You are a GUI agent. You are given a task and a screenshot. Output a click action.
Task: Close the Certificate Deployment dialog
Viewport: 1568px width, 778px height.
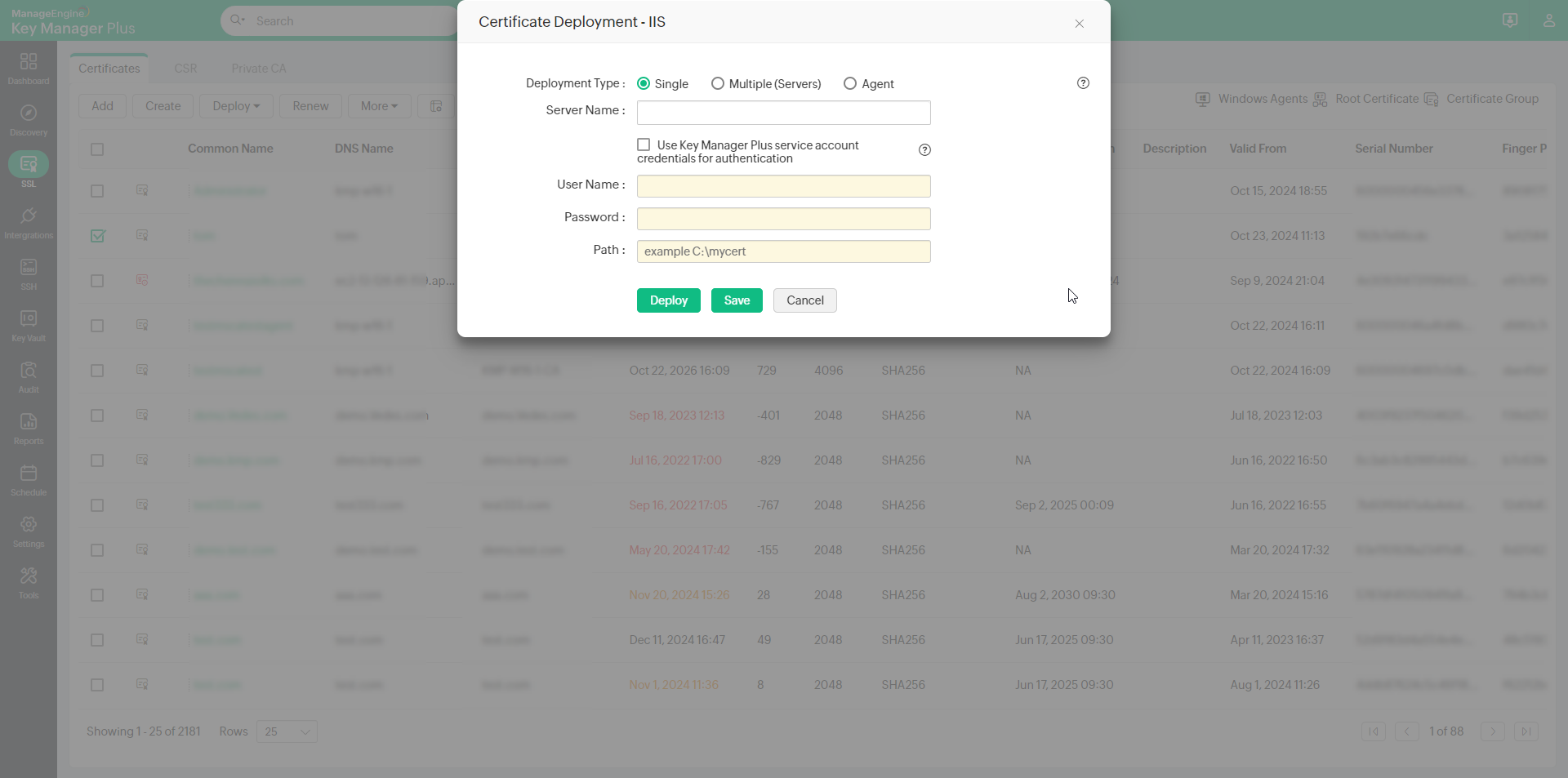point(1079,24)
